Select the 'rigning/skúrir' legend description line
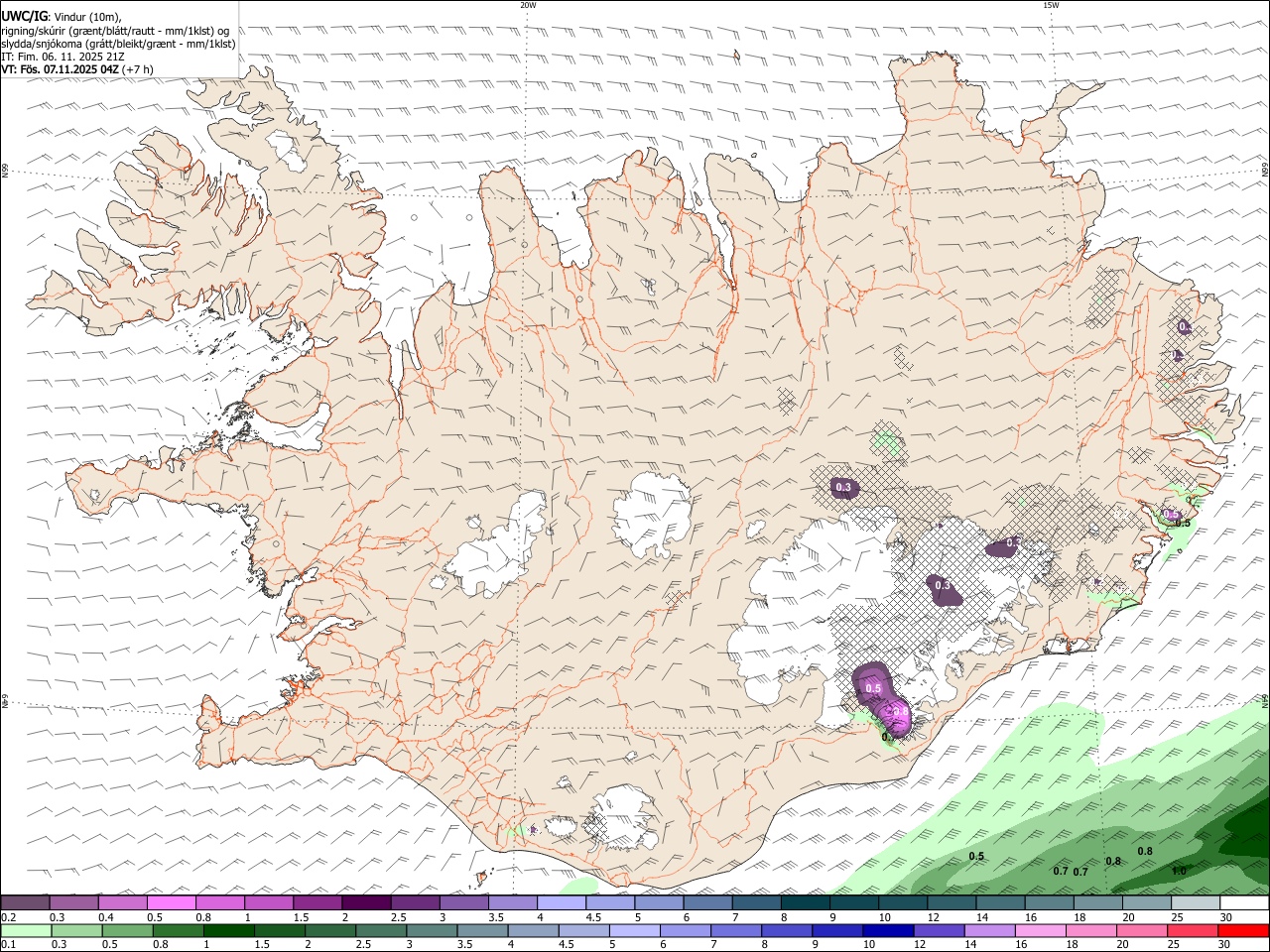 pos(116,31)
